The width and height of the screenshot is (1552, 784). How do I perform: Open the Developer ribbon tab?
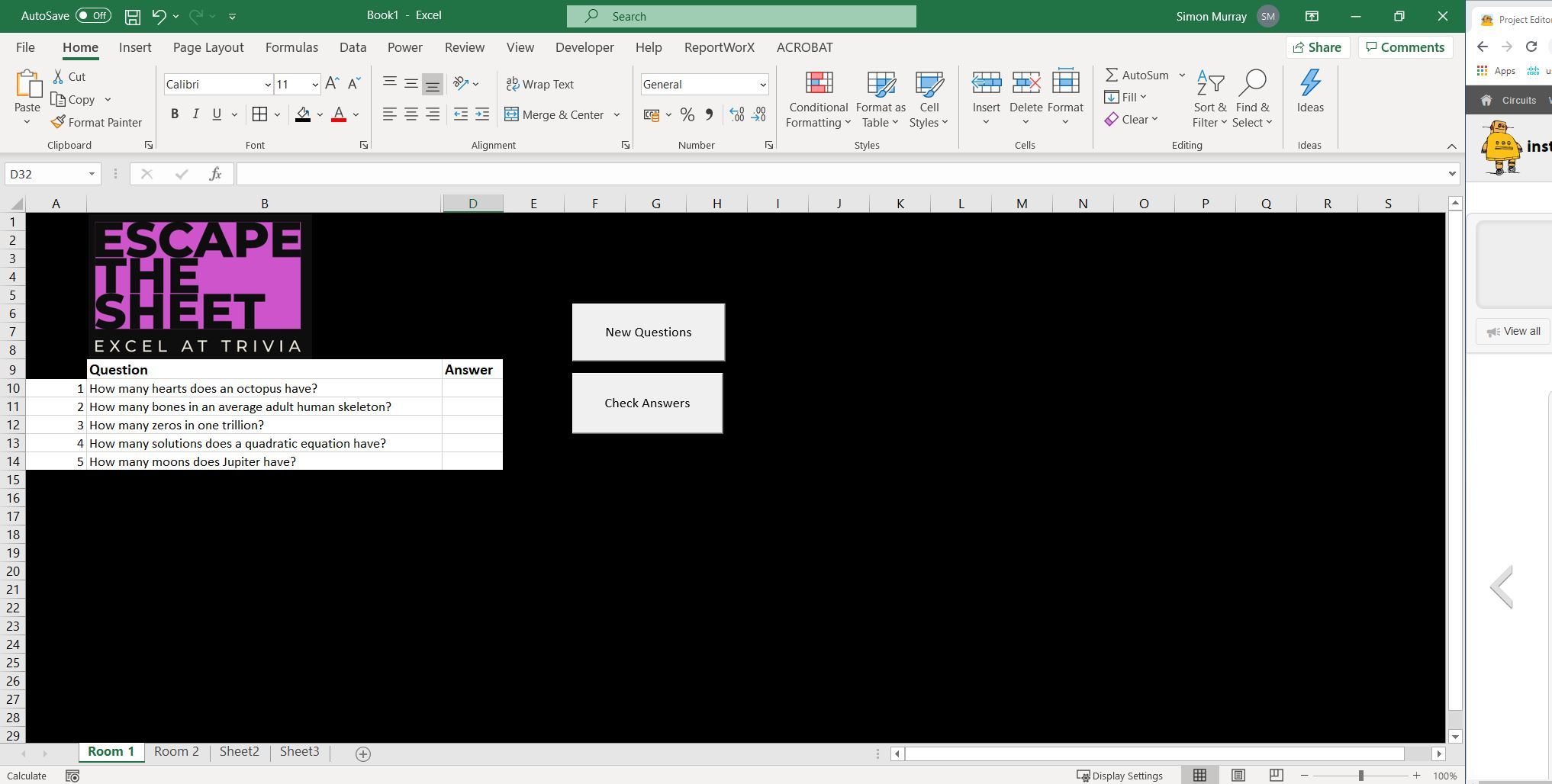tap(584, 47)
